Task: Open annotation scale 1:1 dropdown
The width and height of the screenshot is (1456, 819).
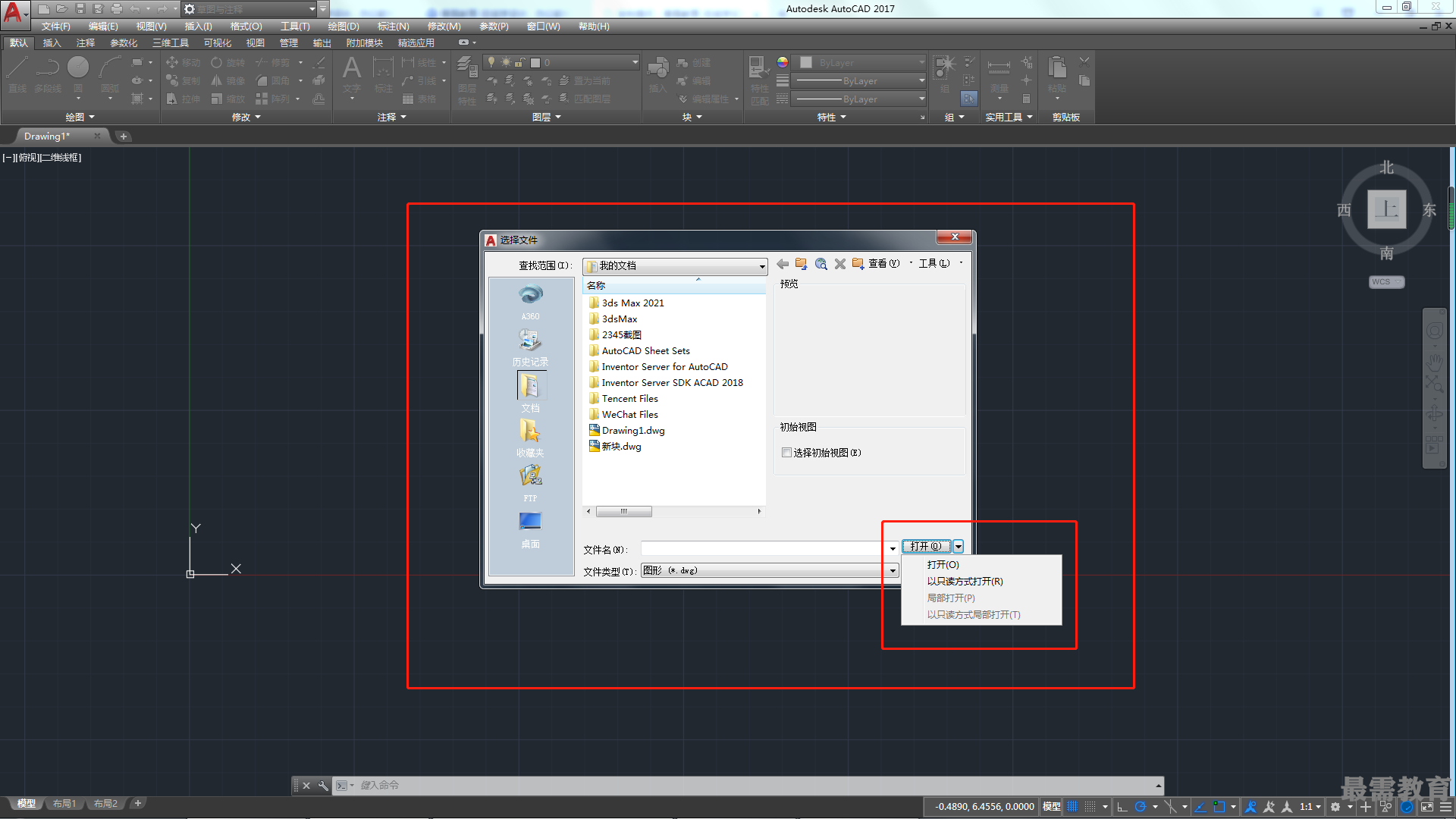Action: click(1310, 807)
